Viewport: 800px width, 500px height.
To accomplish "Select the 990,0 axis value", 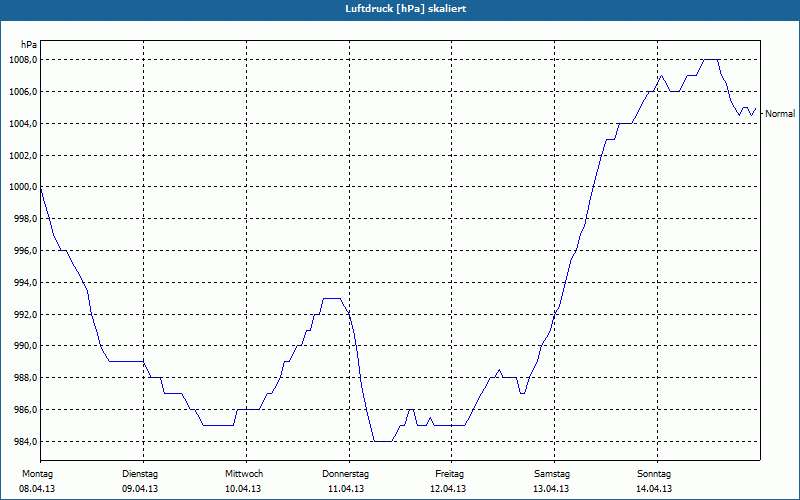I will (25, 346).
